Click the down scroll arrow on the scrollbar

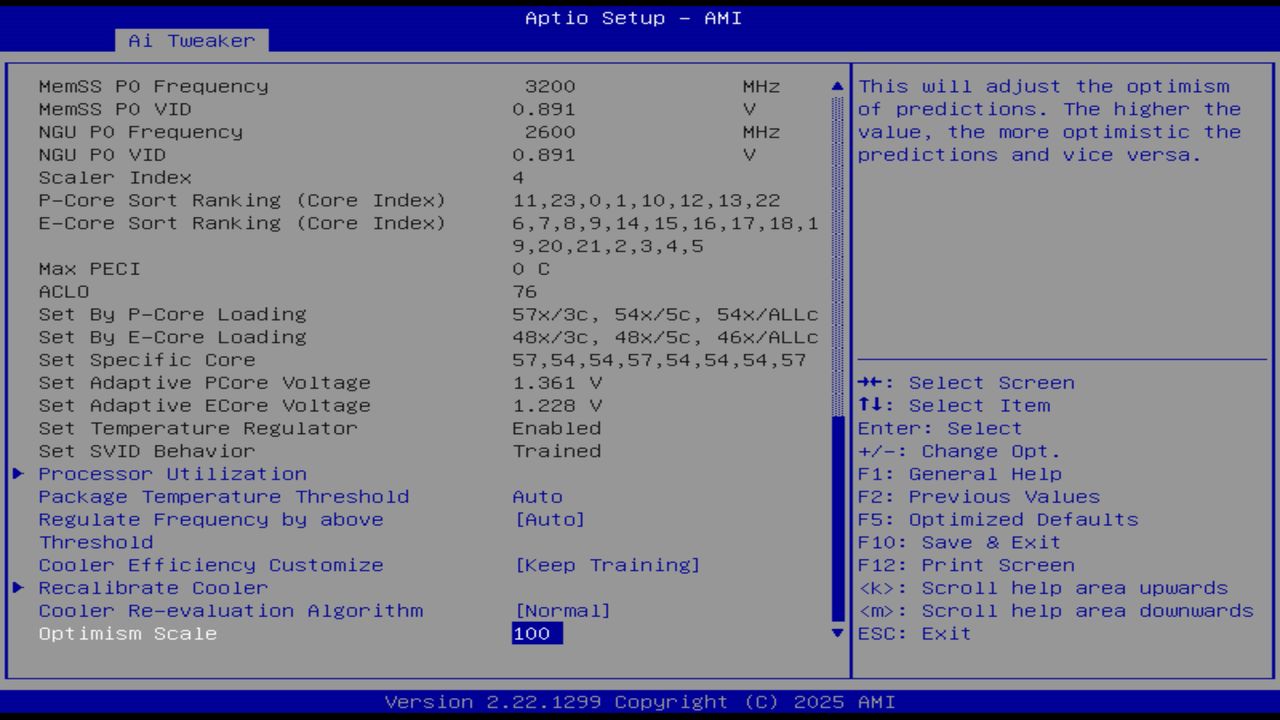836,633
